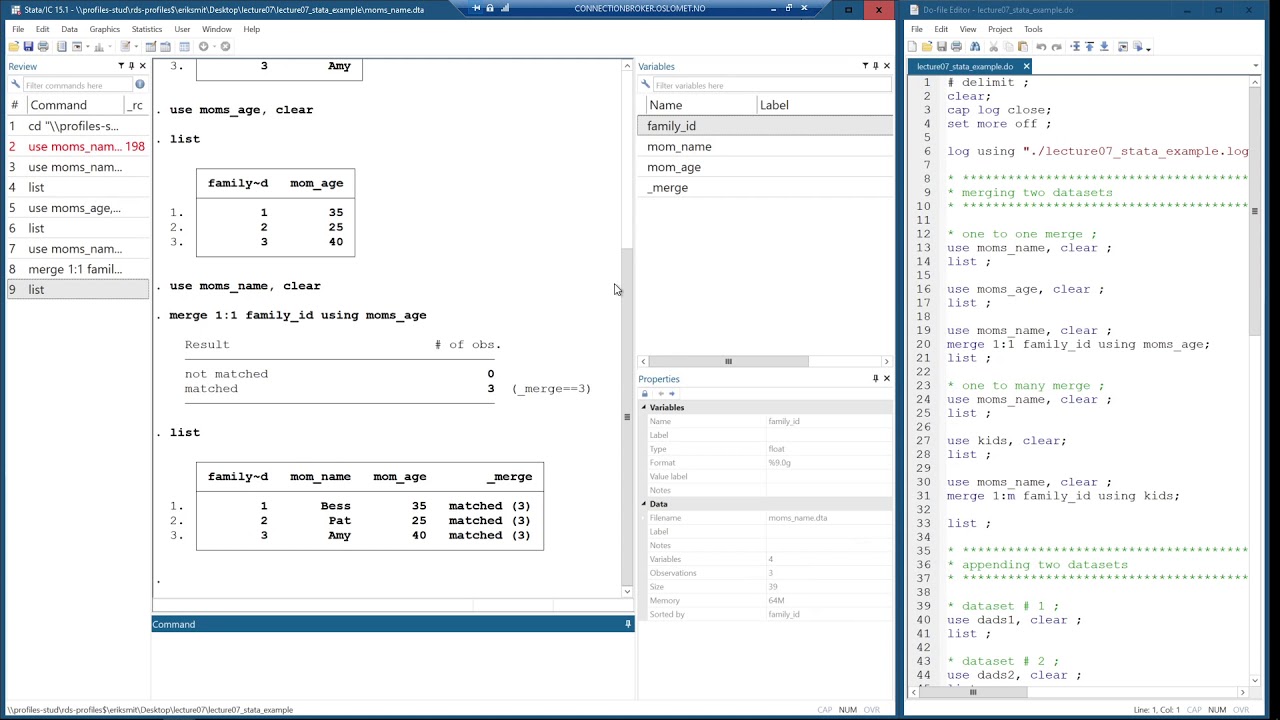The height and width of the screenshot is (720, 1280).
Task: Collapse the Variables section in Properties
Action: click(644, 407)
